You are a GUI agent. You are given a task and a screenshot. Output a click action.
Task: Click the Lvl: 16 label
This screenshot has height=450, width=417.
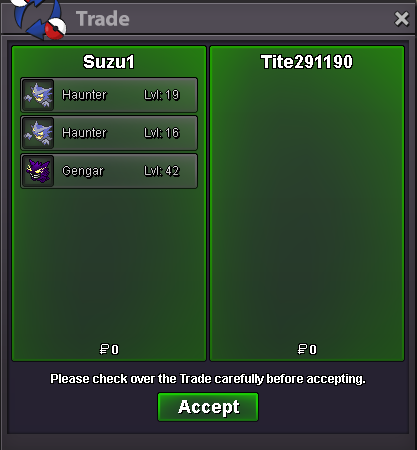[x=162, y=133]
